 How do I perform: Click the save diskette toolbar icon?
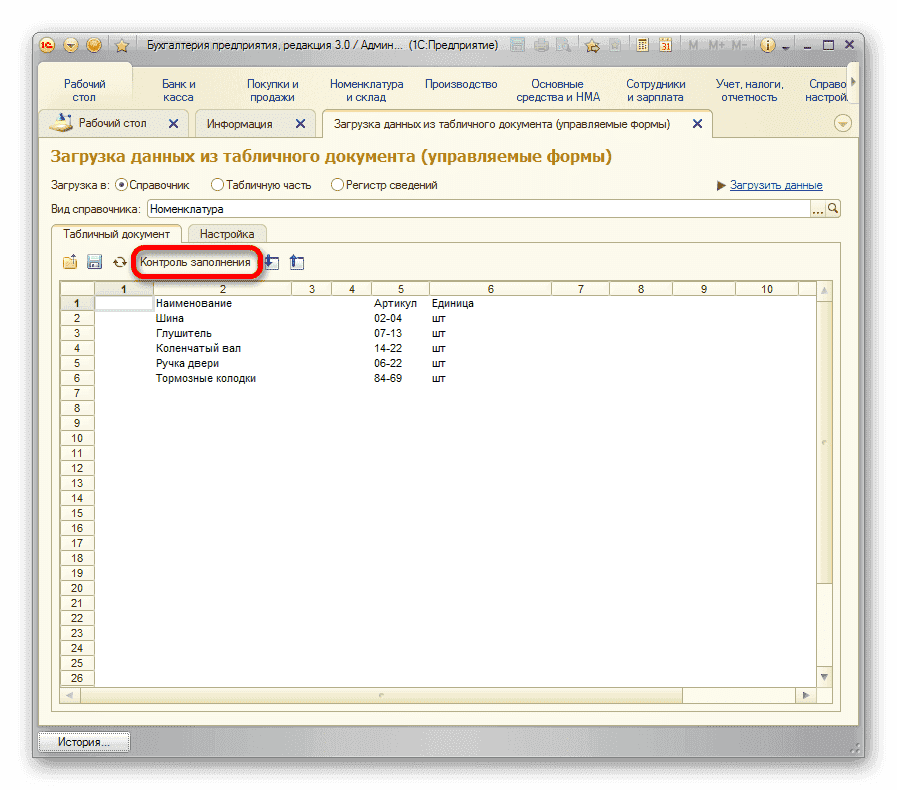[x=95, y=262]
